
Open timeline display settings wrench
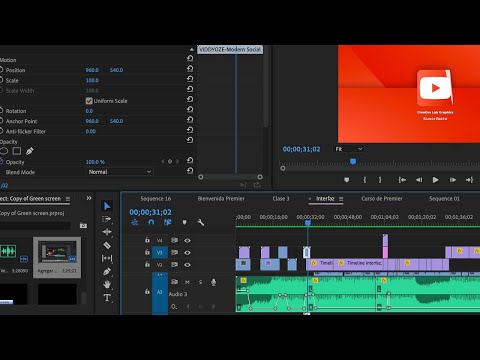[x=201, y=222]
